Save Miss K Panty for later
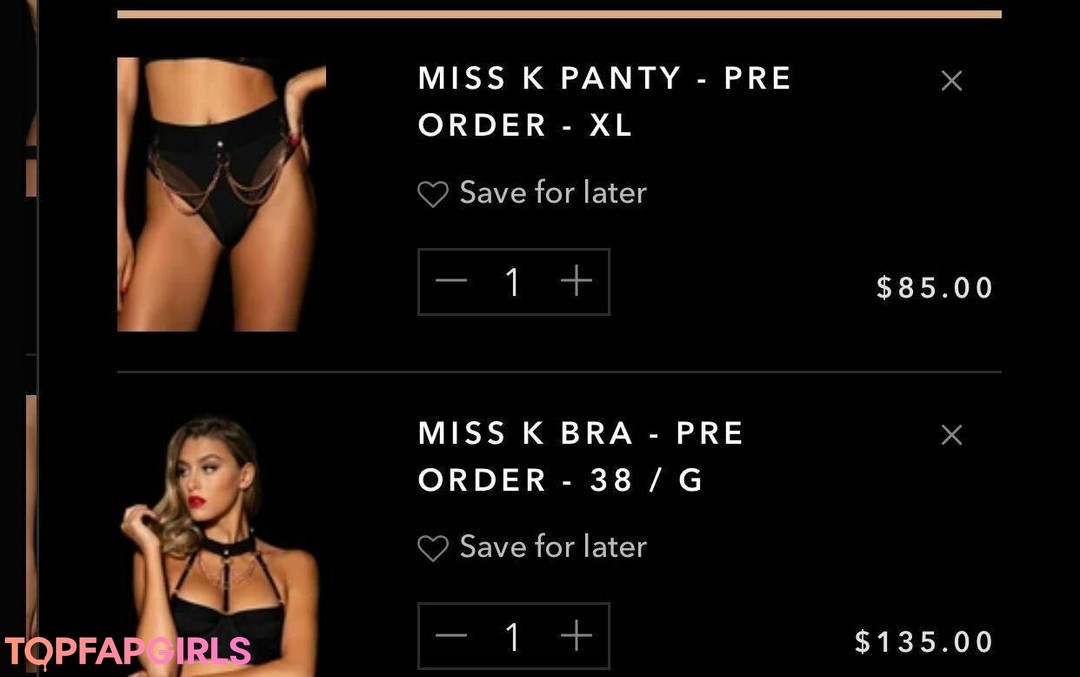The height and width of the screenshot is (677, 1080). click(553, 193)
